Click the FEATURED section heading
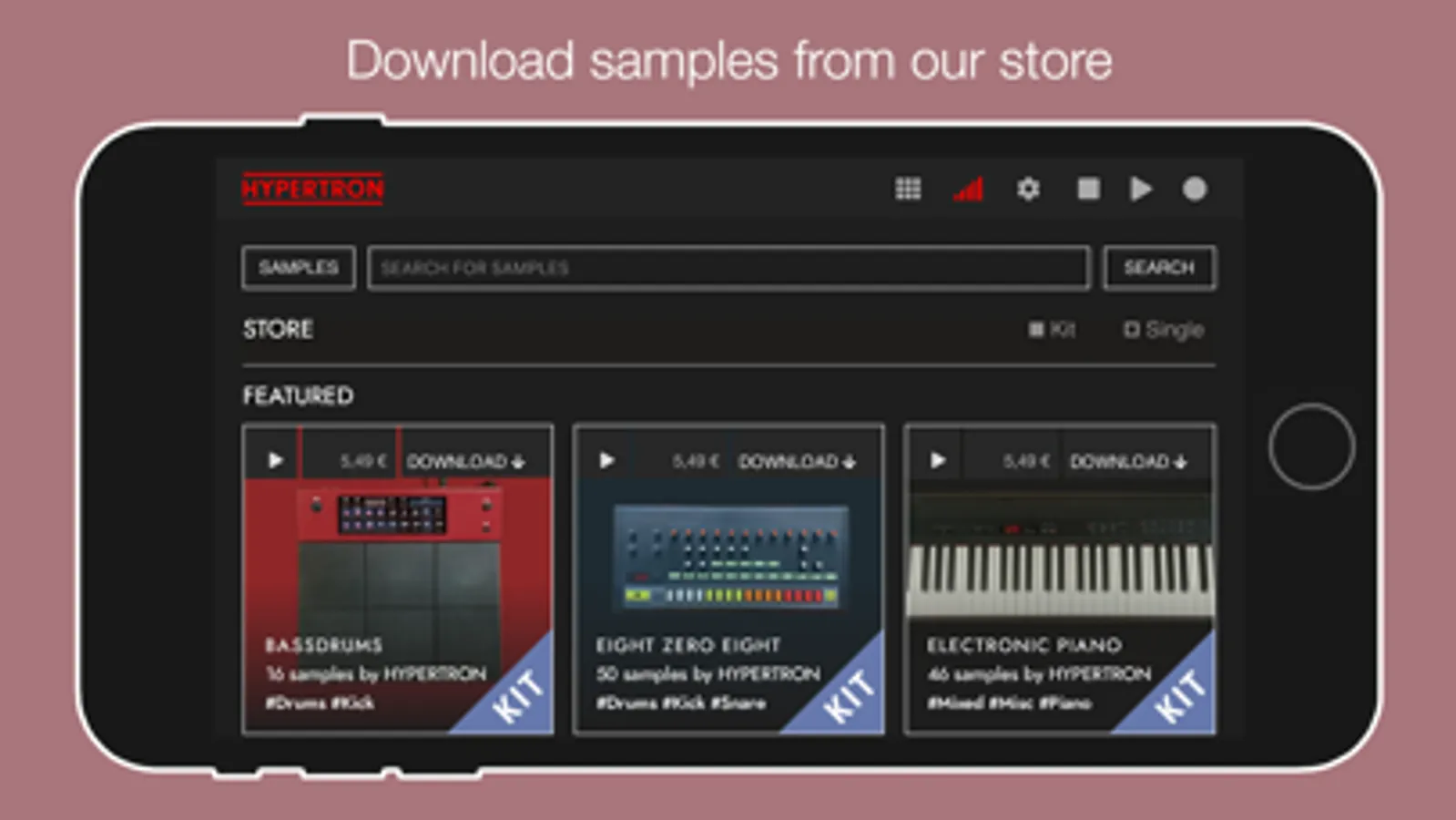This screenshot has width=1456, height=820. click(298, 395)
